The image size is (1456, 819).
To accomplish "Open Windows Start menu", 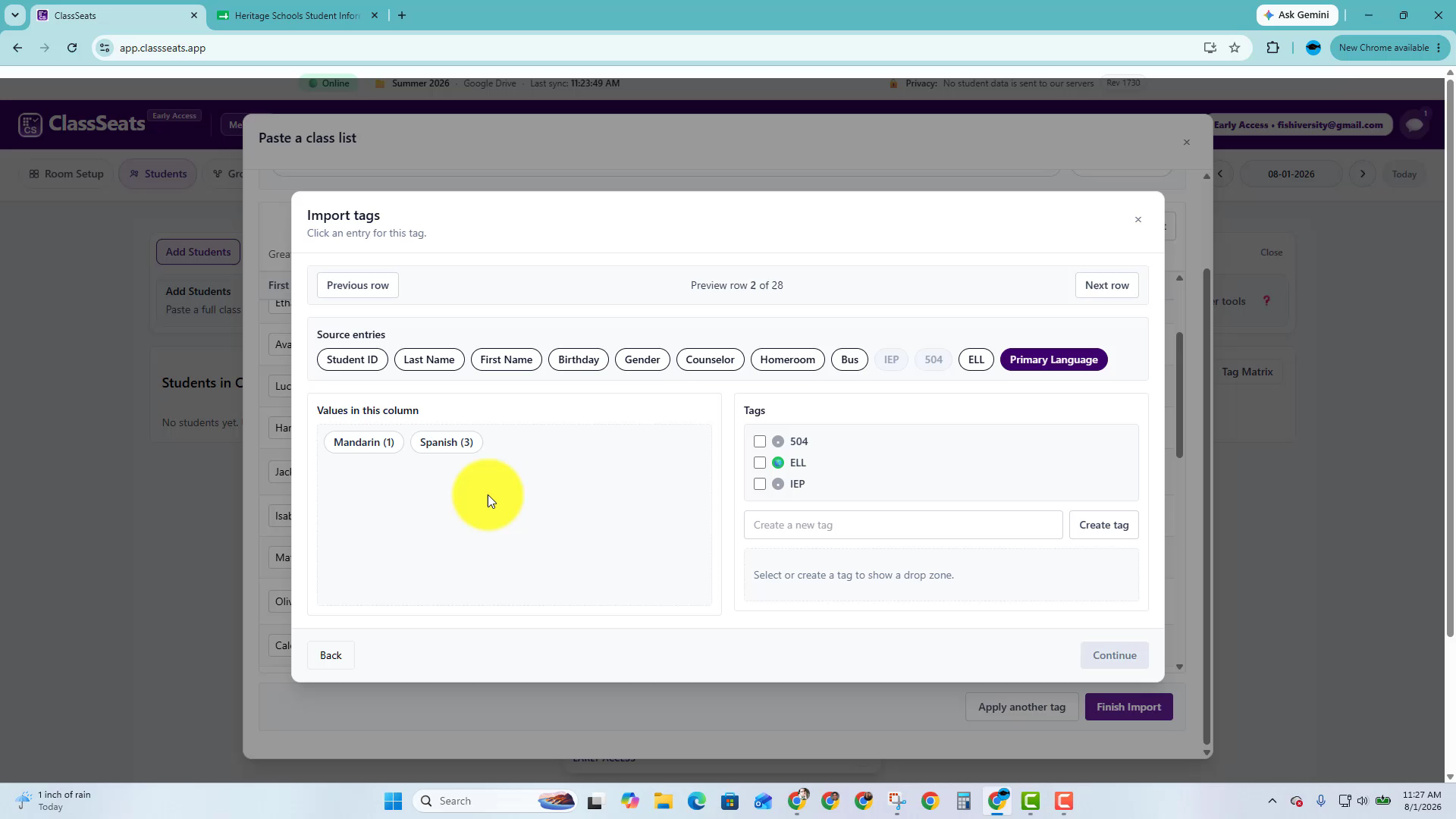I will tap(393, 801).
